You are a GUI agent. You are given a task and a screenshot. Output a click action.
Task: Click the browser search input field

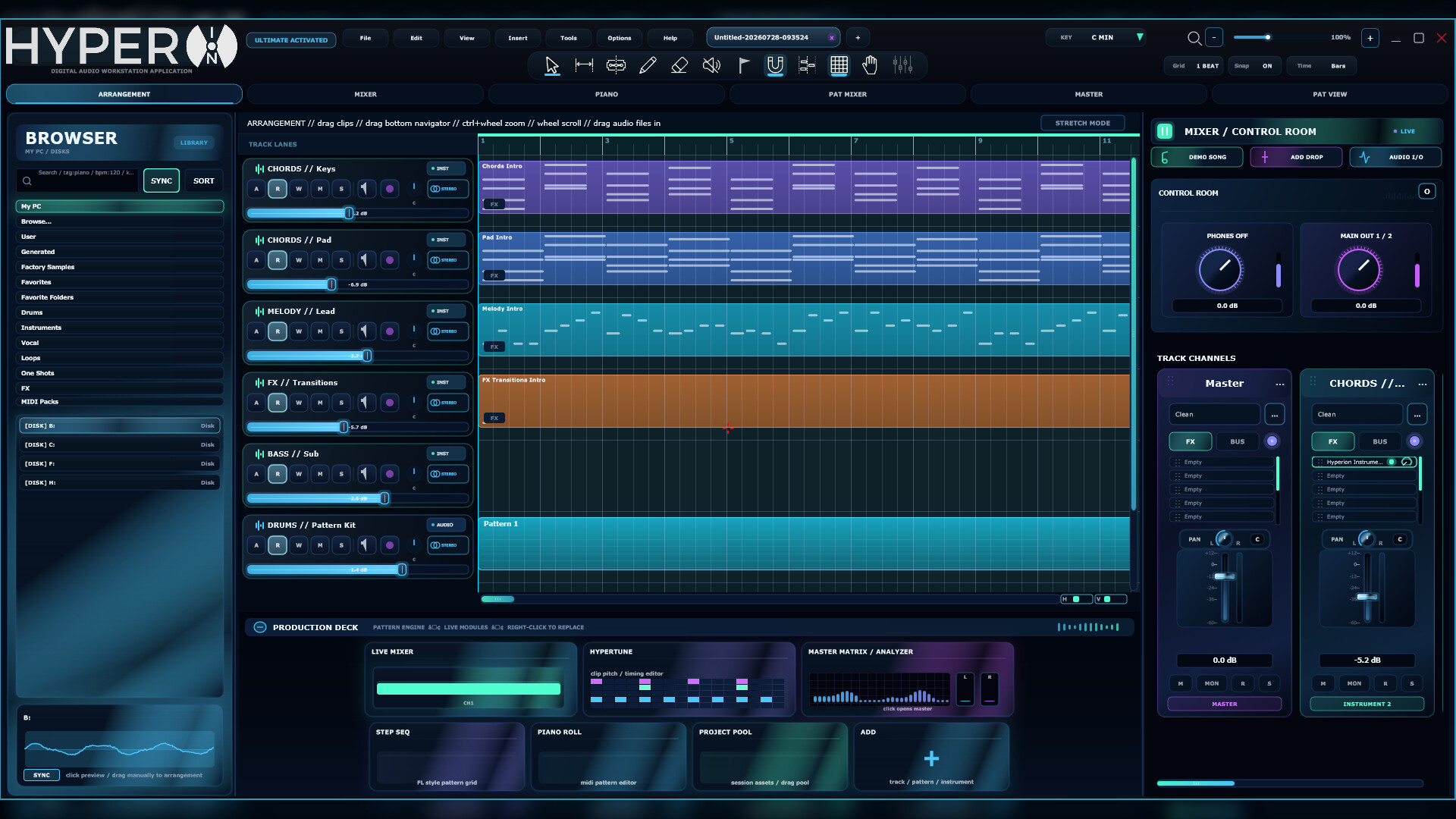78,180
